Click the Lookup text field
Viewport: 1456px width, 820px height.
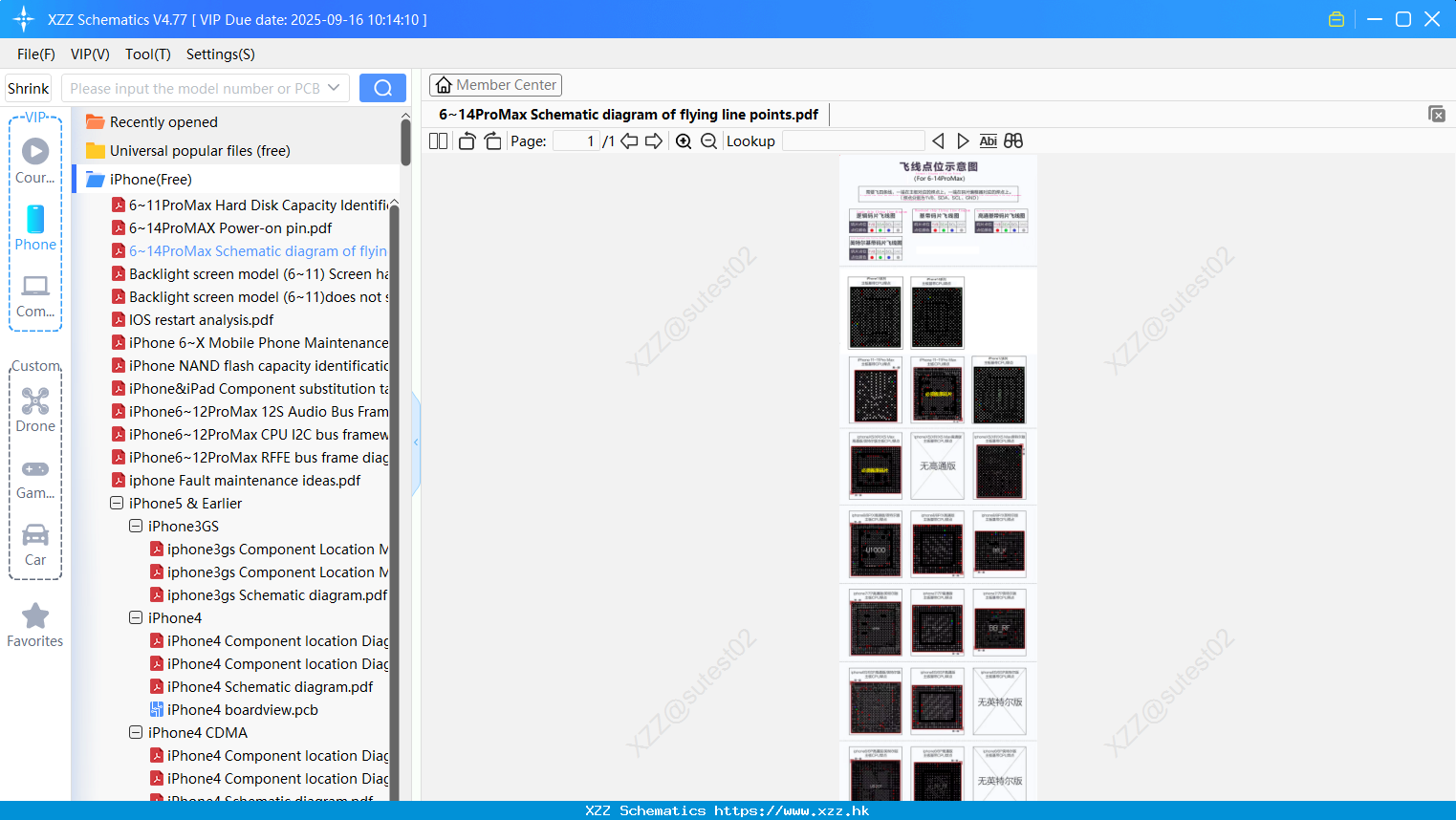854,141
